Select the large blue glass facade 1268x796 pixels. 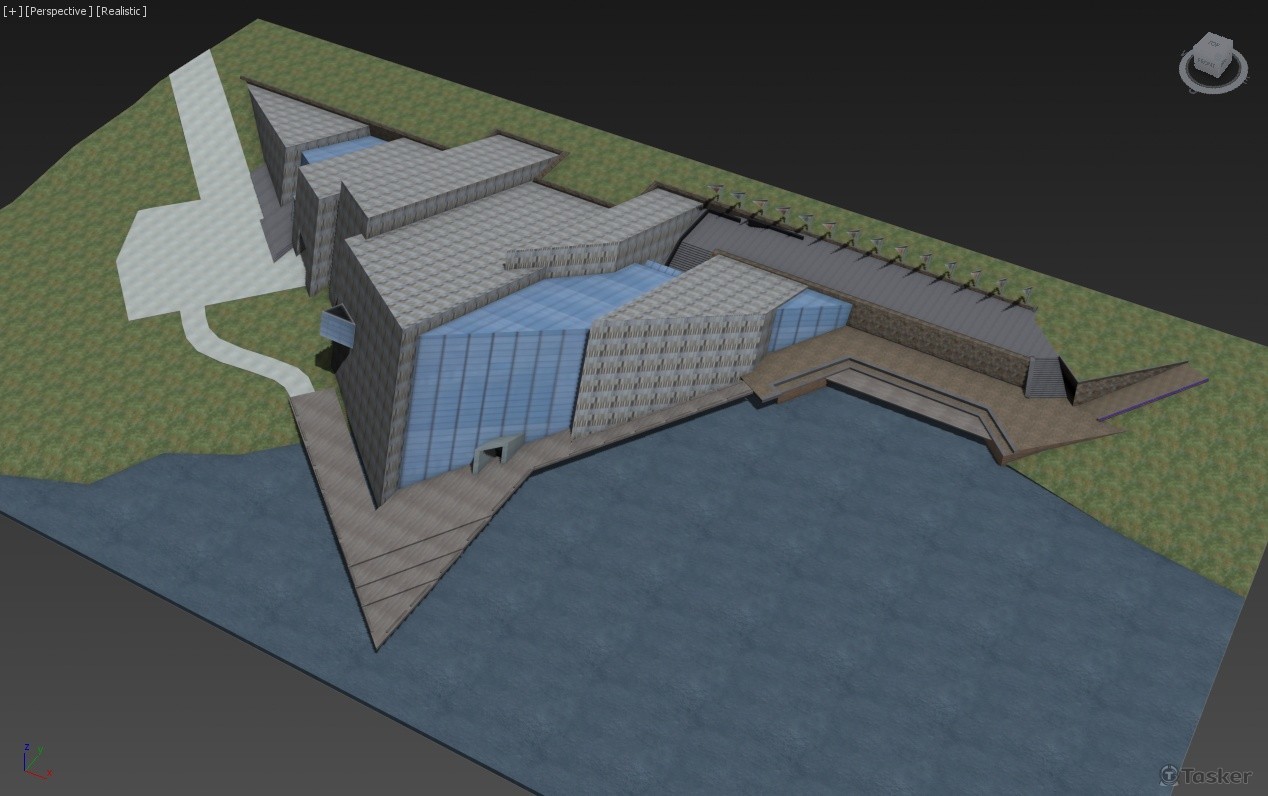click(490, 390)
